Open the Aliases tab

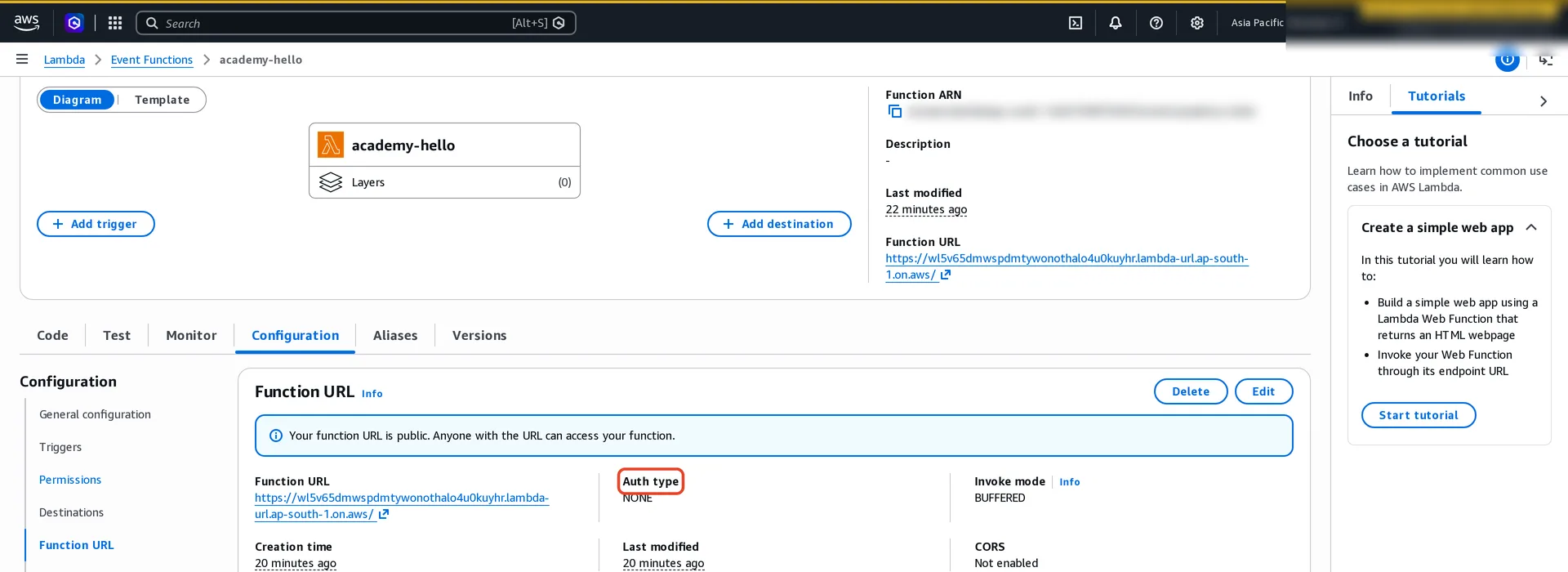(x=395, y=335)
